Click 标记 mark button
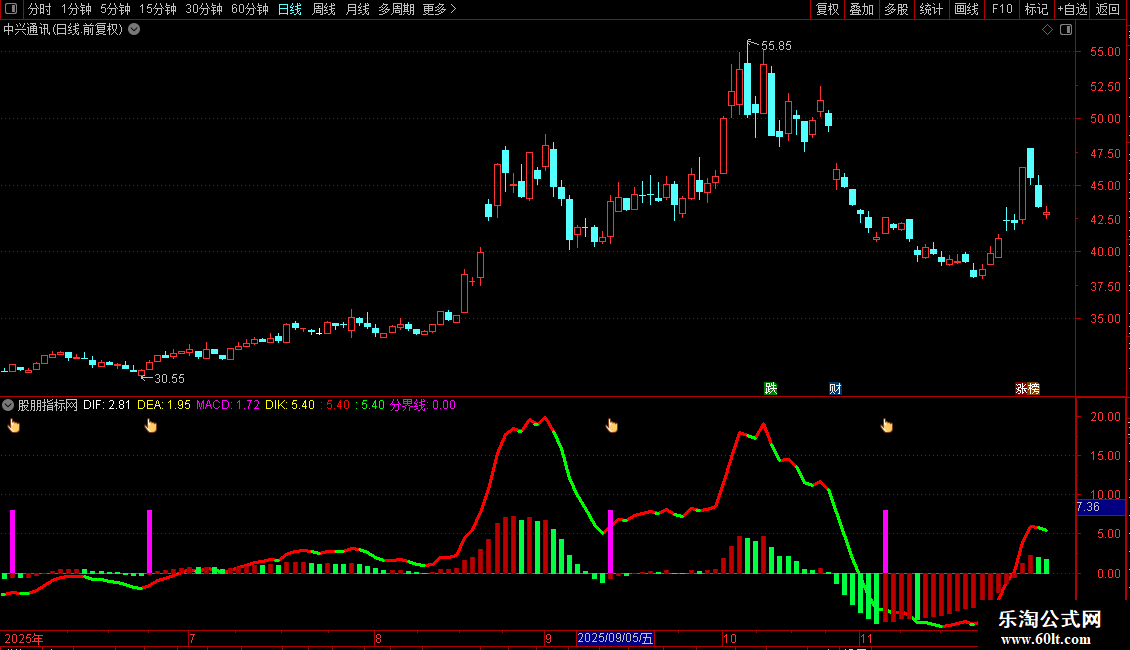The image size is (1130, 650). click(1036, 9)
